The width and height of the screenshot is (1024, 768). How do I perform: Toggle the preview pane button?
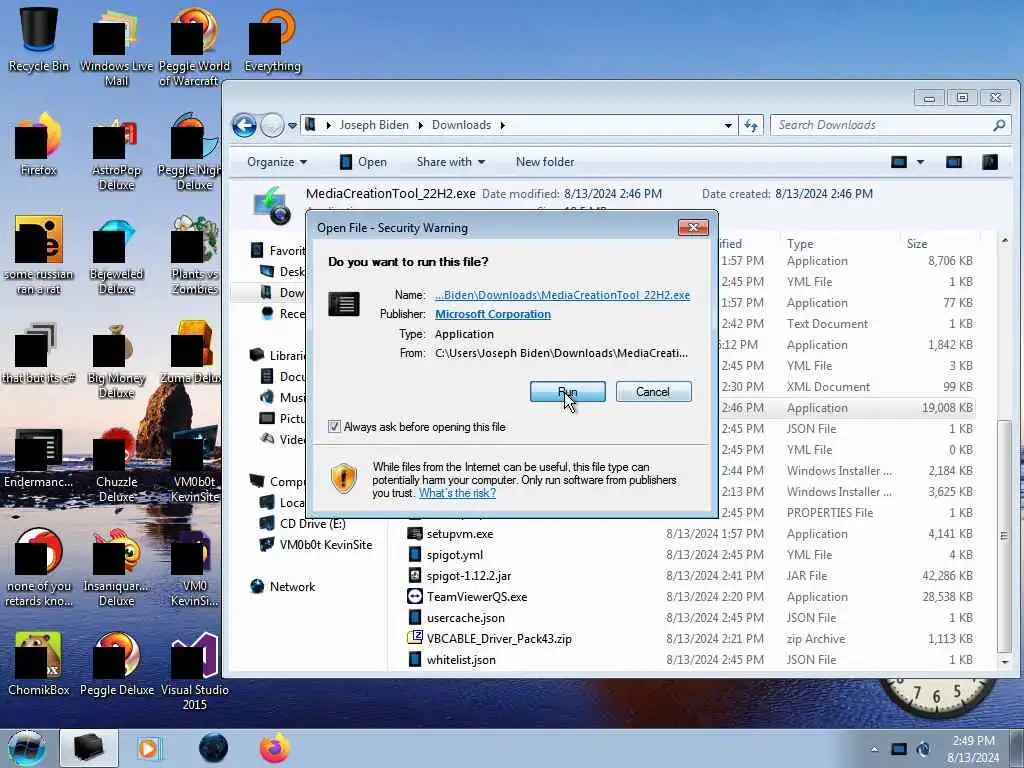pos(954,162)
